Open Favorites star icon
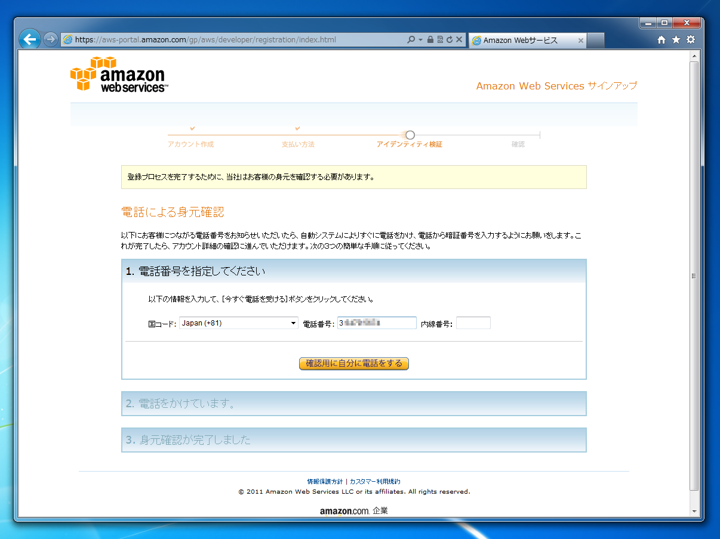720x539 pixels. tap(676, 40)
